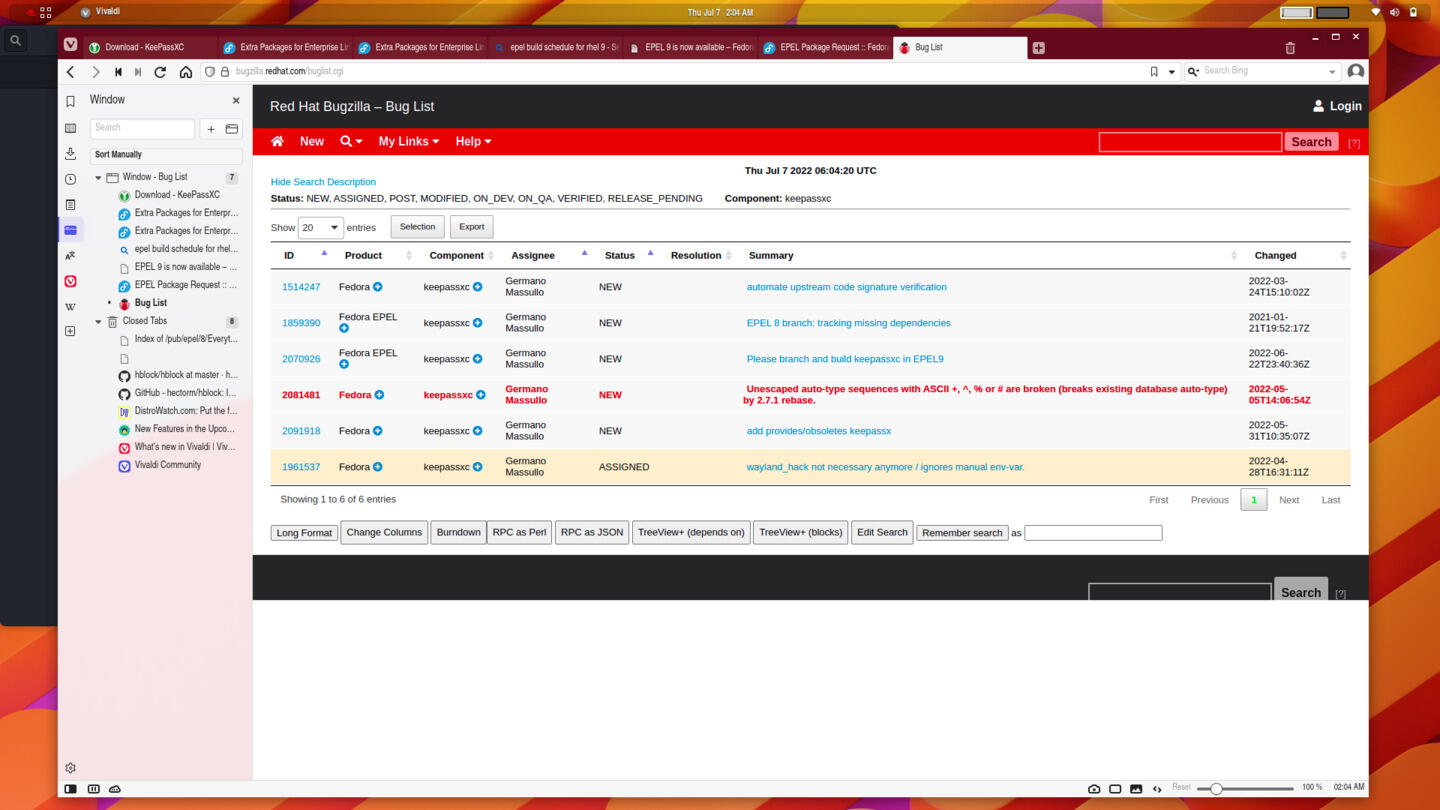Open the Wikipedia web panel
The width and height of the screenshot is (1440, 810).
[x=70, y=306]
